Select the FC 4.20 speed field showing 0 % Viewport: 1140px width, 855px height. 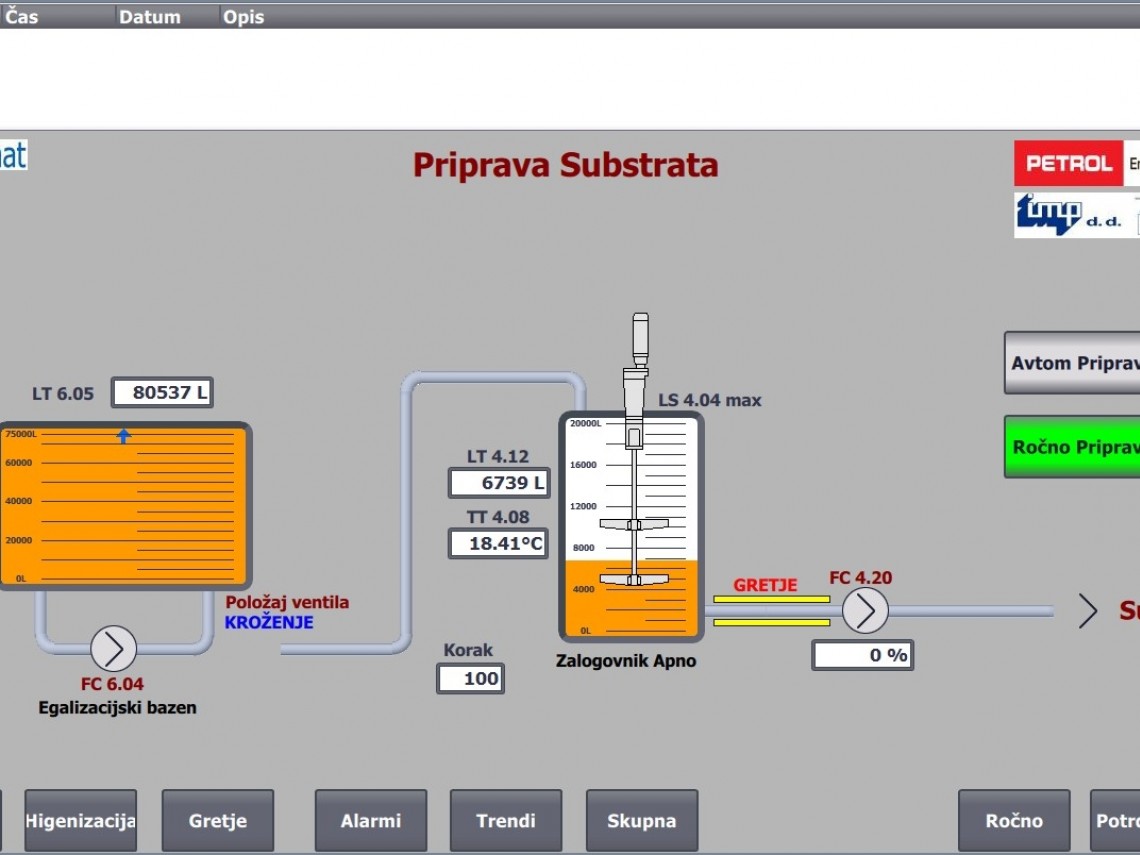(x=862, y=656)
